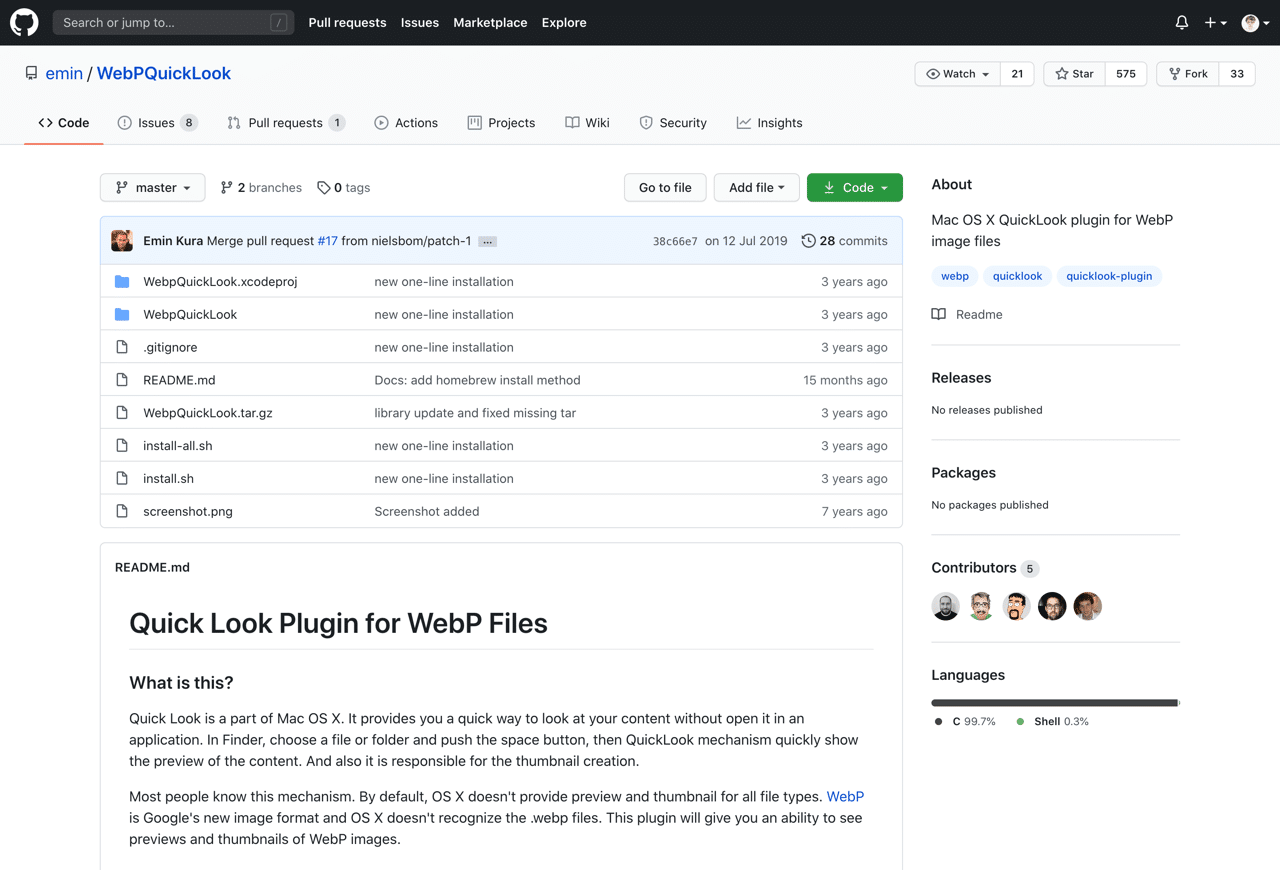Click the first contributor avatar
The width and height of the screenshot is (1280, 870).
(946, 606)
